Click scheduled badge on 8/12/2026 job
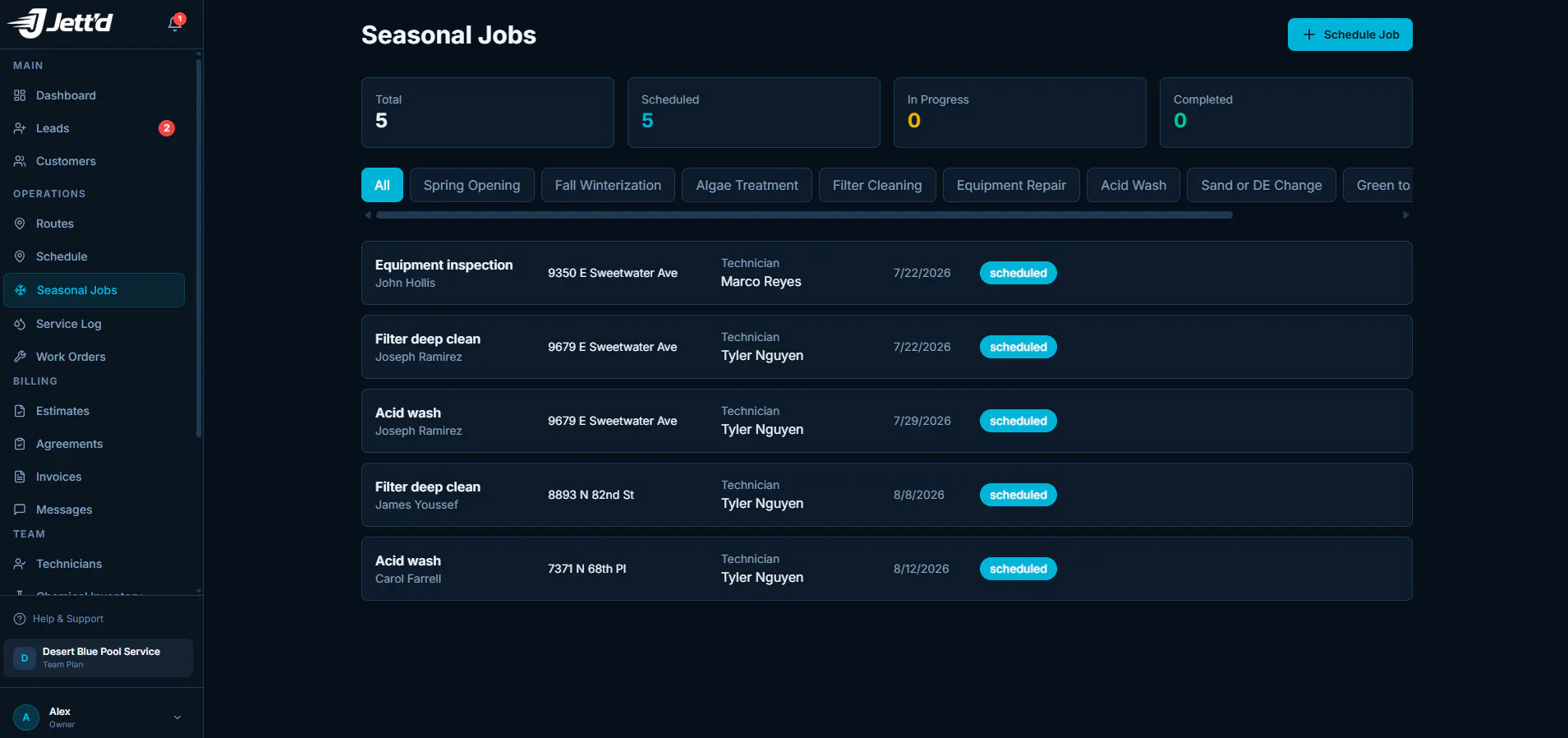 1018,569
